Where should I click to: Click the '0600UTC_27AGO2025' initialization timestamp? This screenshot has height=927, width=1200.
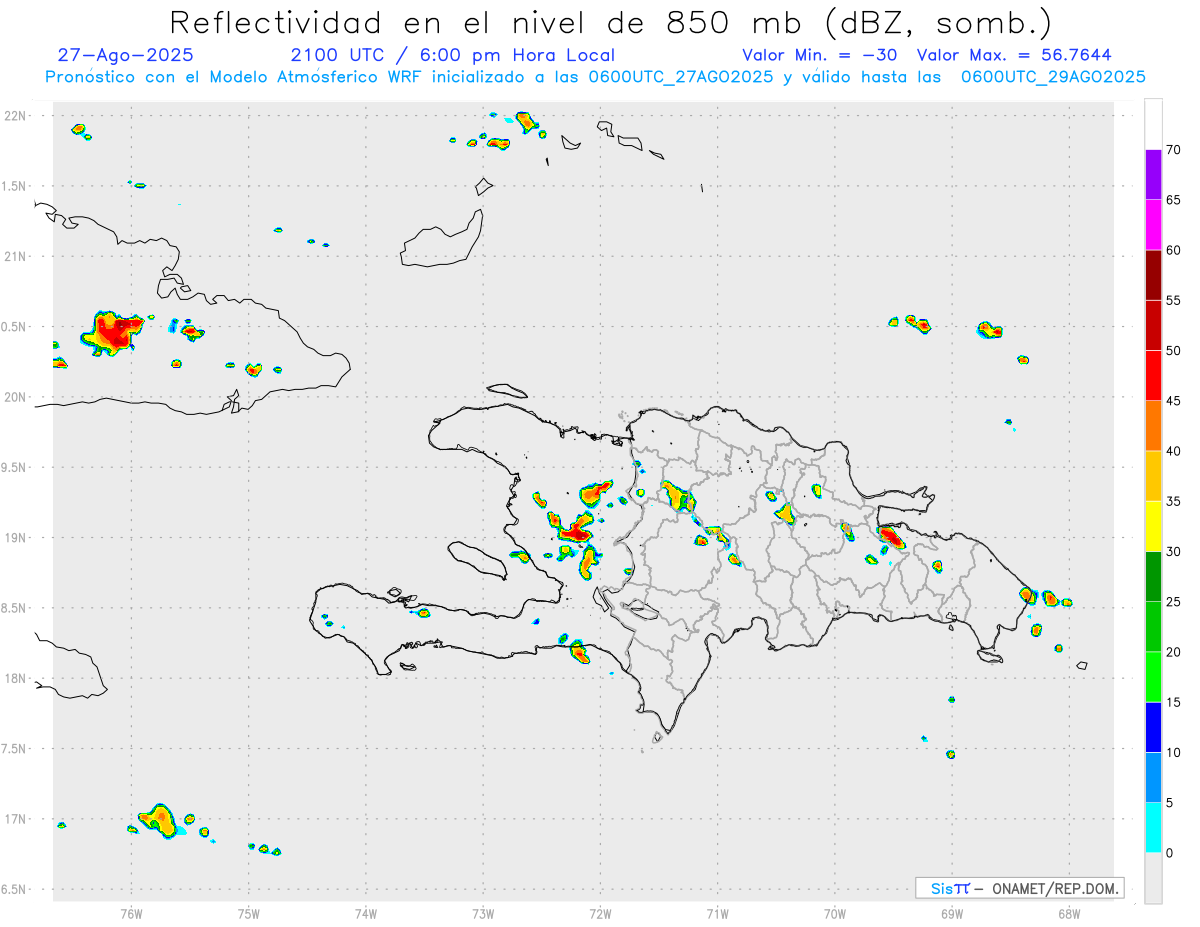click(681, 77)
